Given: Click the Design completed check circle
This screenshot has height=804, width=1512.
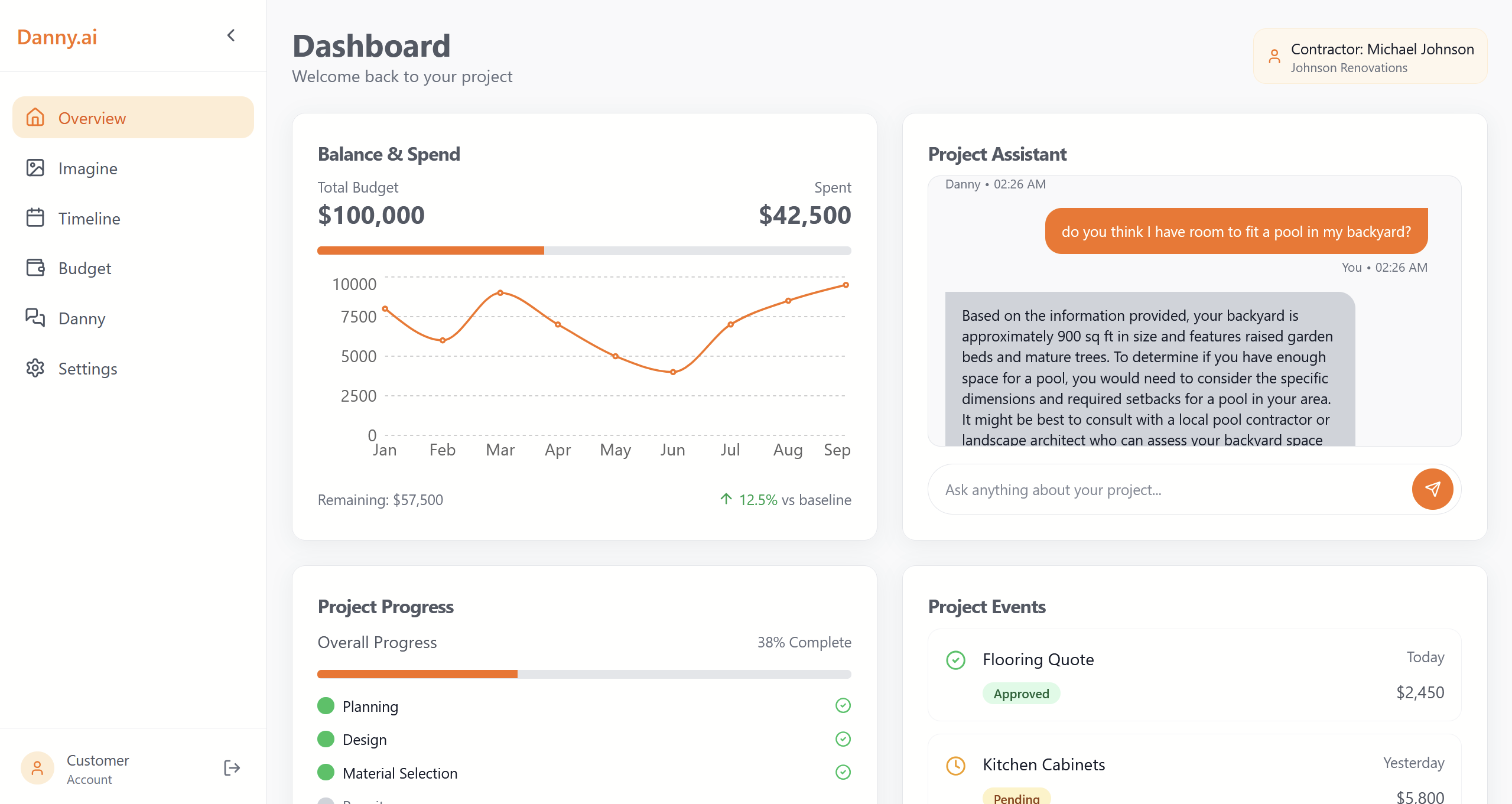Looking at the screenshot, I should tap(843, 739).
